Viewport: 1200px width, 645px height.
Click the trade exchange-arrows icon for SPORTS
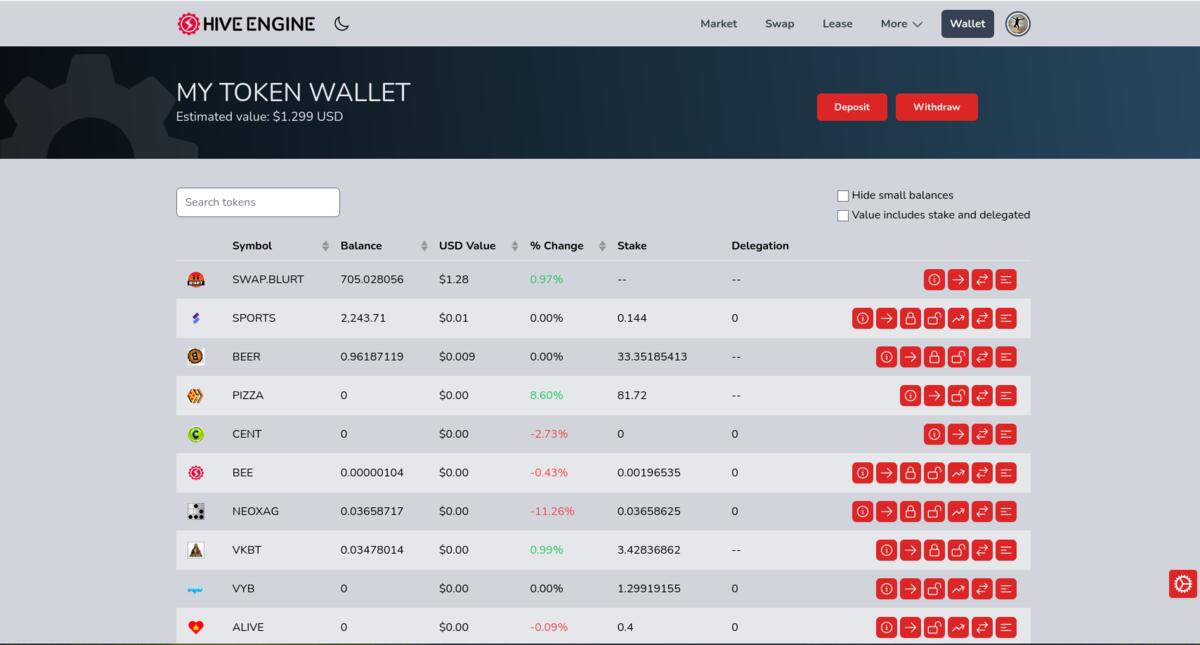click(982, 318)
